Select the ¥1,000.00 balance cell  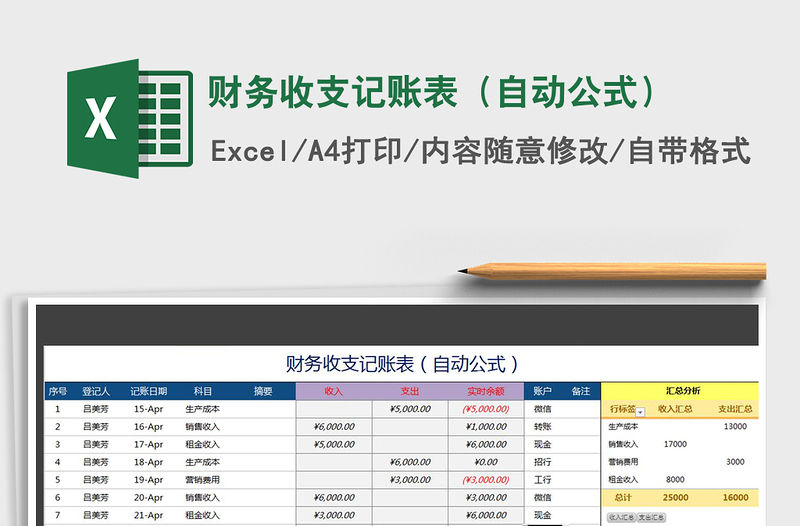[x=486, y=427]
